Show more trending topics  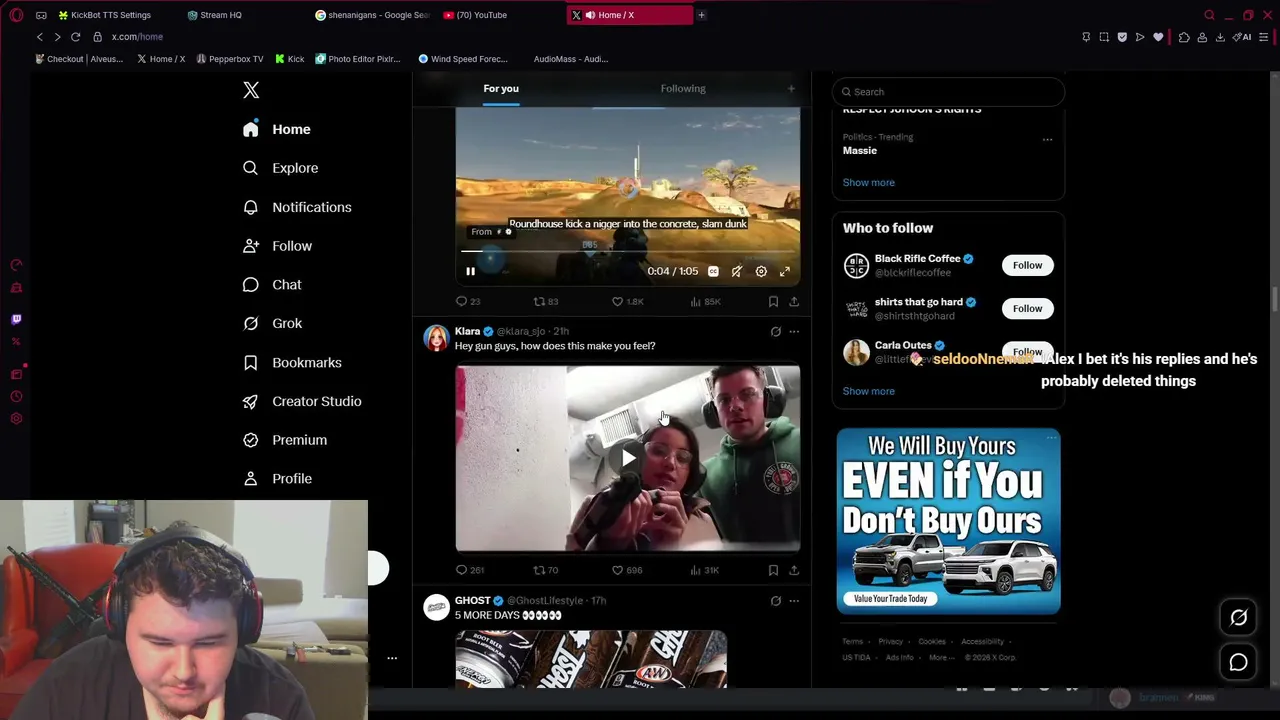[868, 183]
